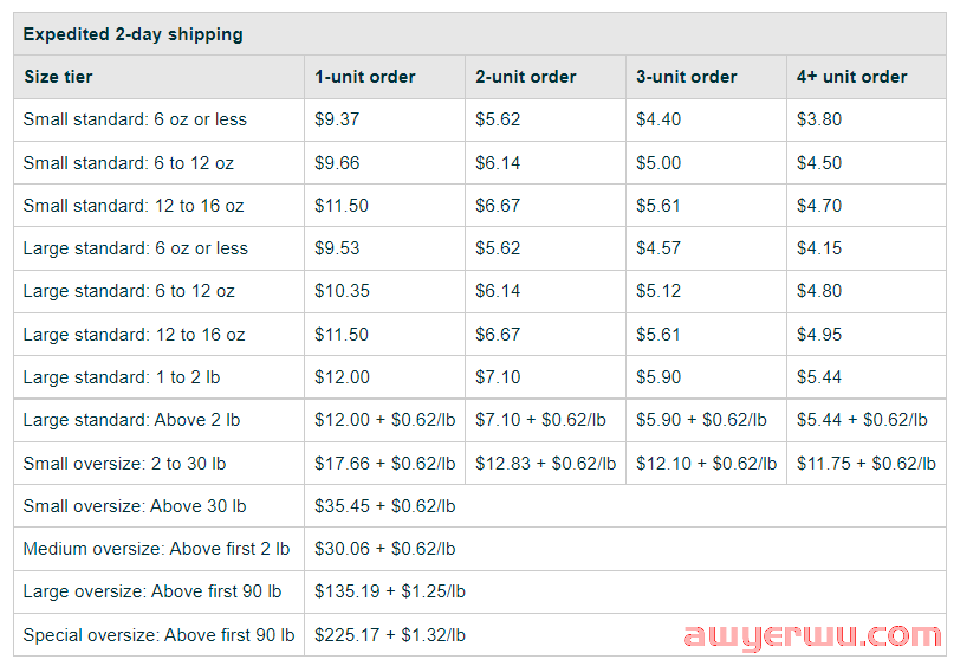Select the "3-unit order" column header
The image size is (960, 666).
687,77
